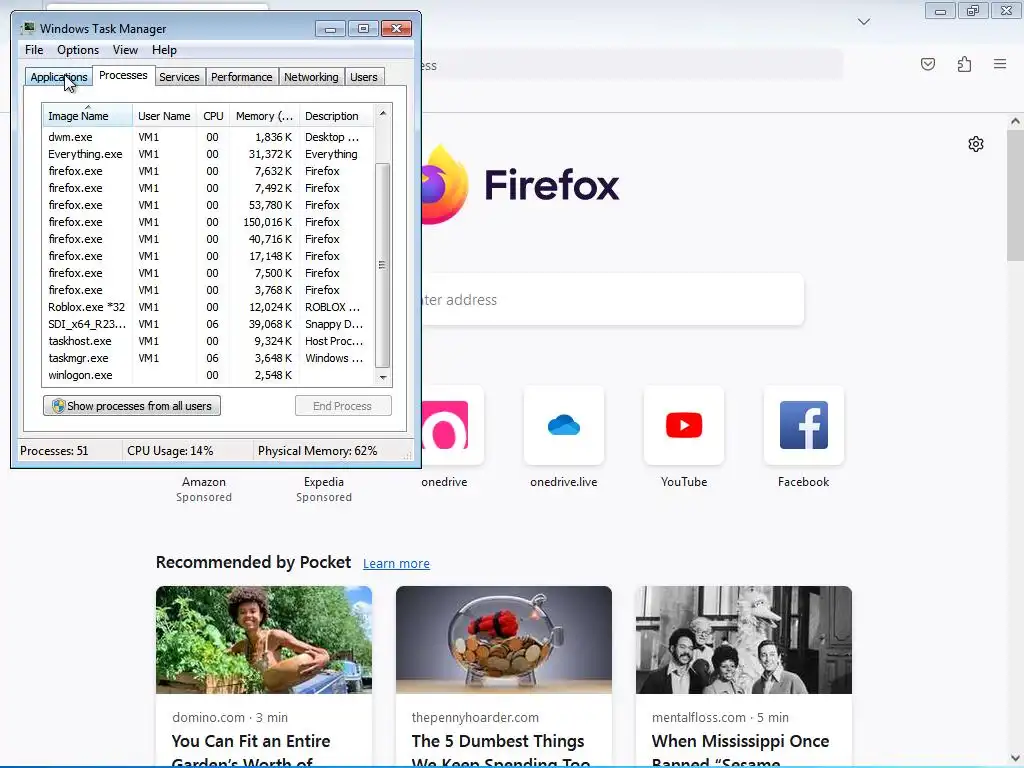The image size is (1024, 768).
Task: Click the Task Manager title bar icon
Action: click(x=27, y=28)
